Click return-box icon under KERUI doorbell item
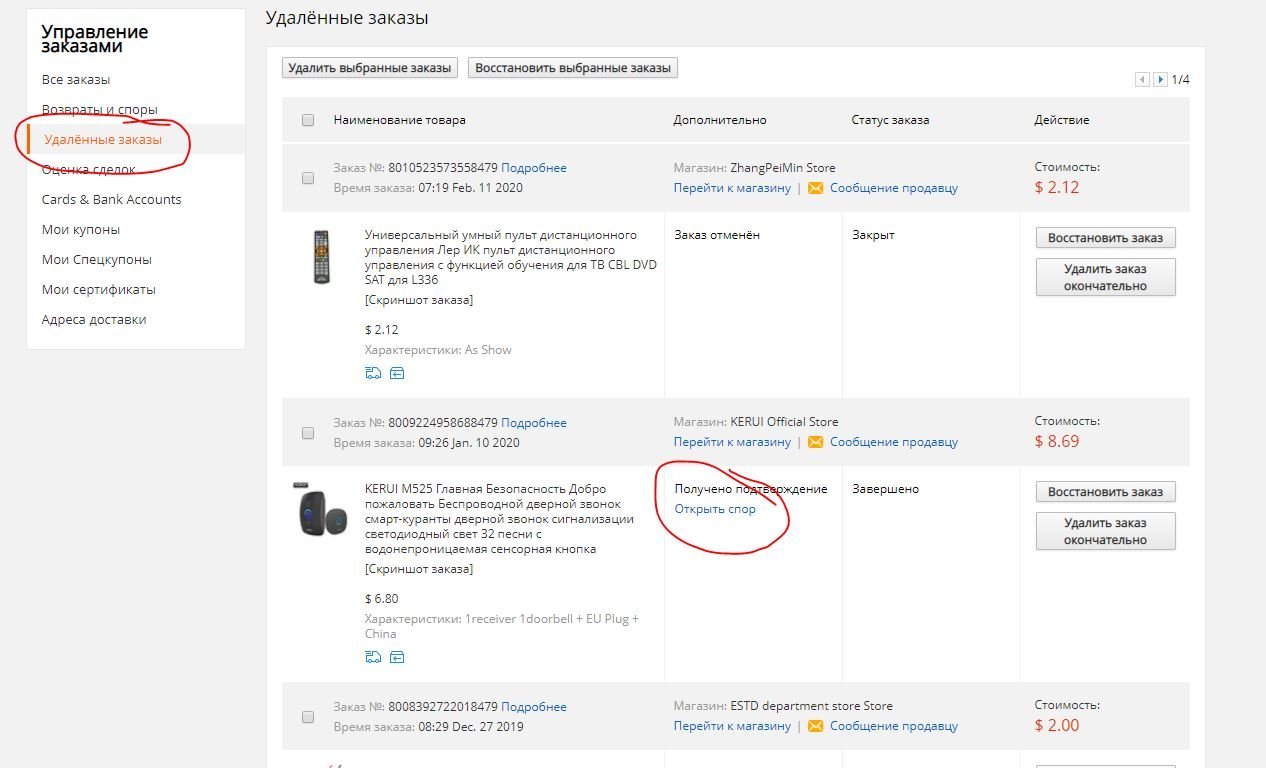The height and width of the screenshot is (768, 1266). [x=397, y=657]
